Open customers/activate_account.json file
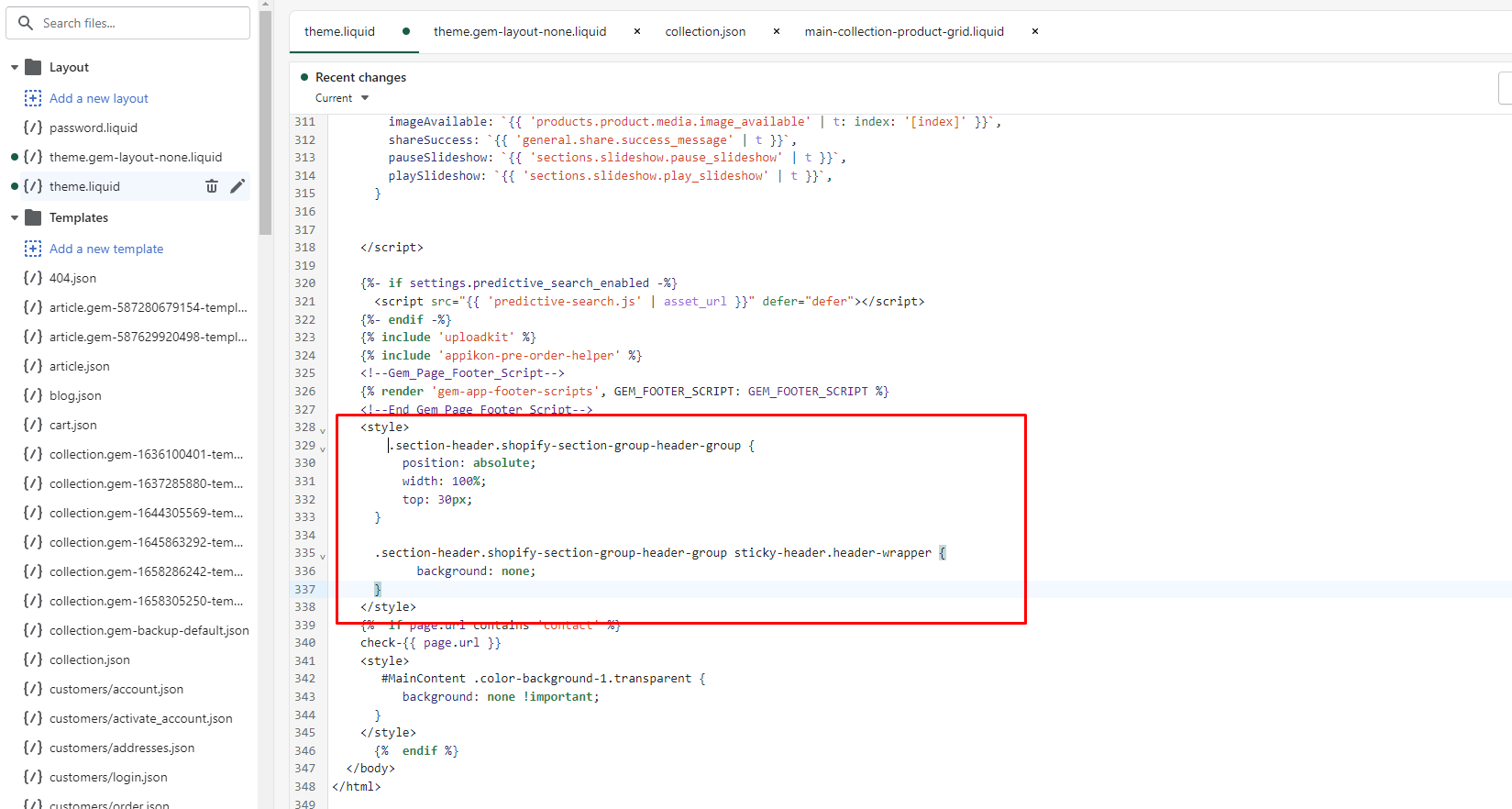 click(141, 718)
